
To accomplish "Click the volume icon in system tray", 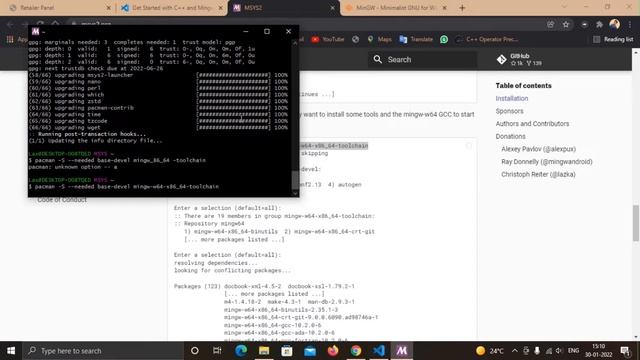I will 558,351.
